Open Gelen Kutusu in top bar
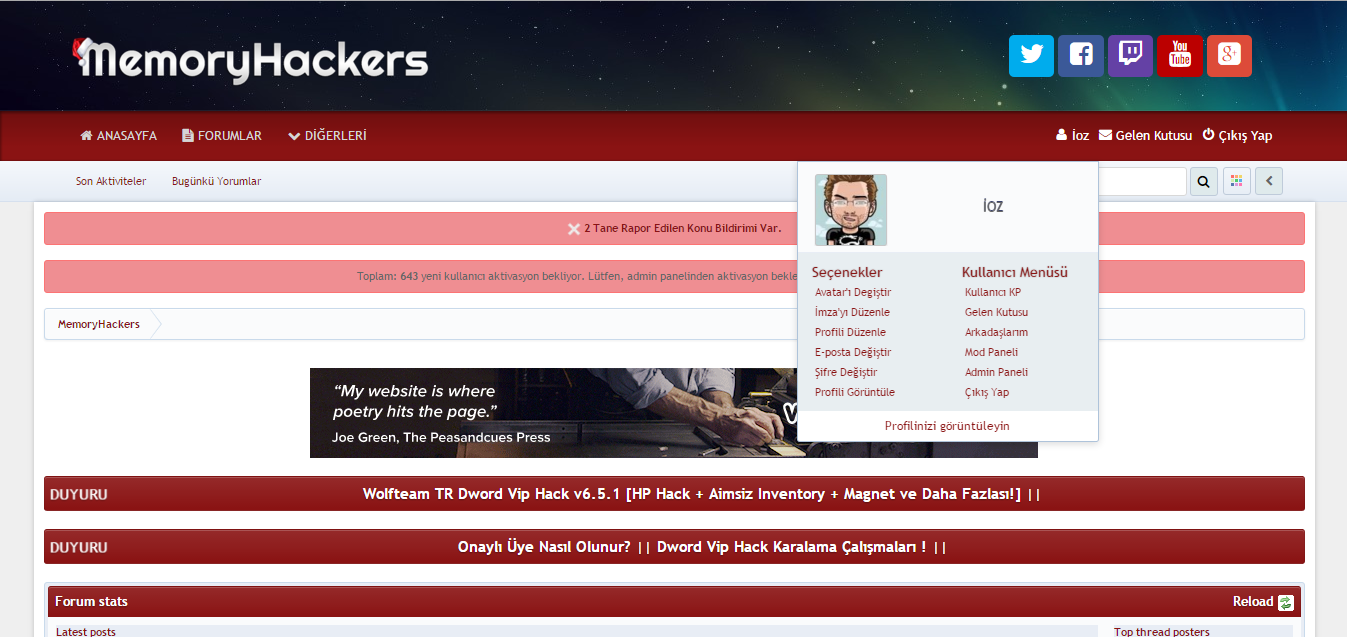 point(1145,136)
